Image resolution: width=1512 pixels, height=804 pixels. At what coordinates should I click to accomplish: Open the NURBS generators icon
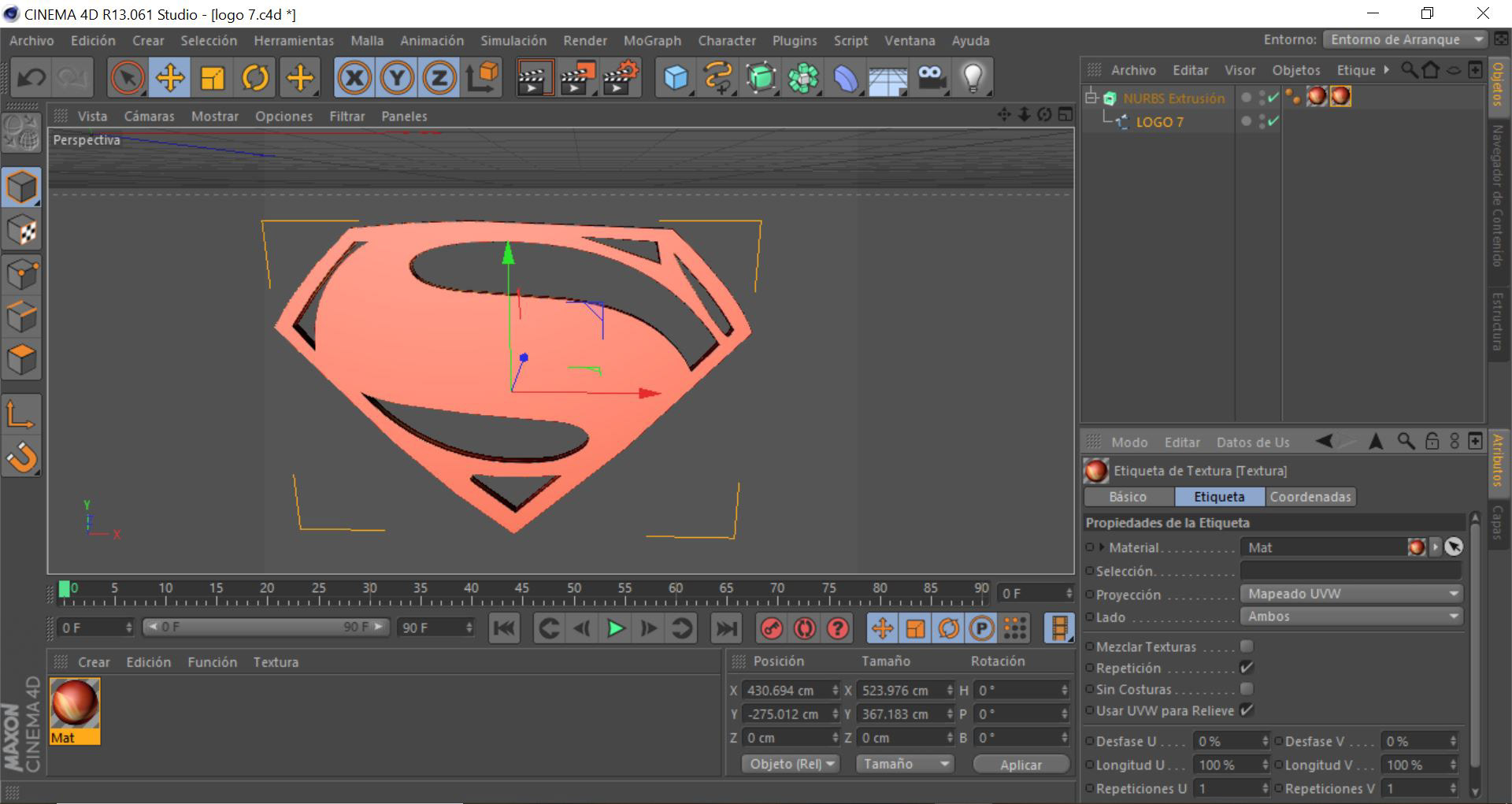(x=761, y=77)
